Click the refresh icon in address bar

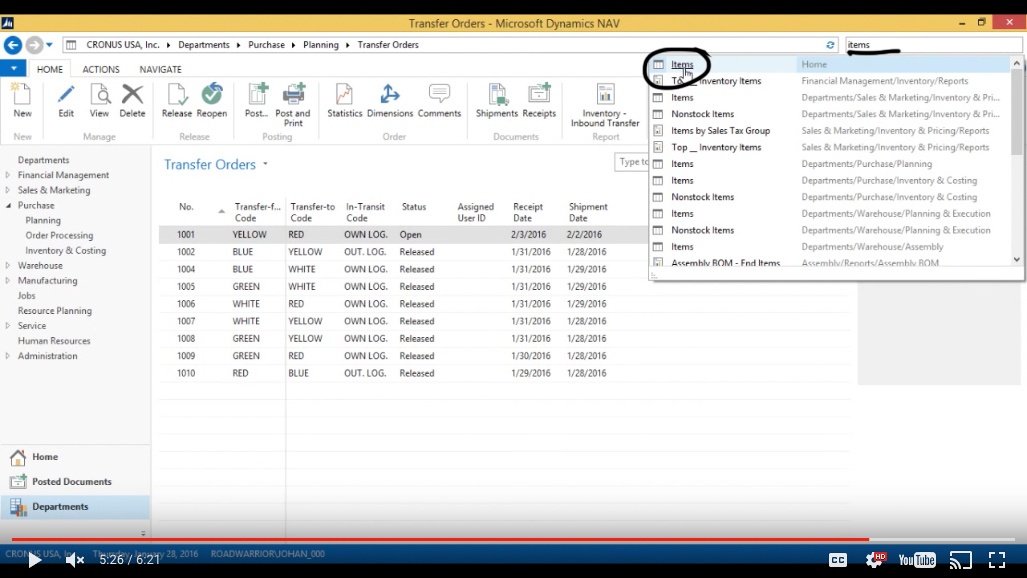[x=830, y=45]
